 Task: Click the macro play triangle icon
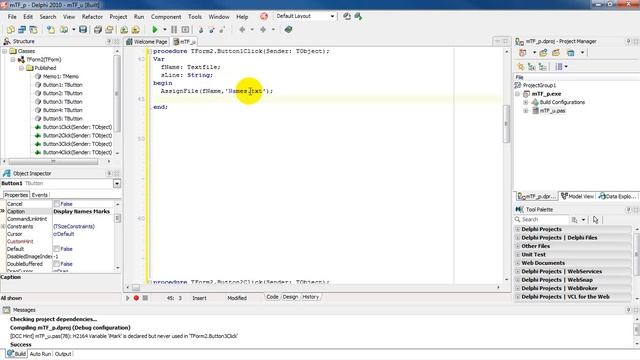pos(128,298)
